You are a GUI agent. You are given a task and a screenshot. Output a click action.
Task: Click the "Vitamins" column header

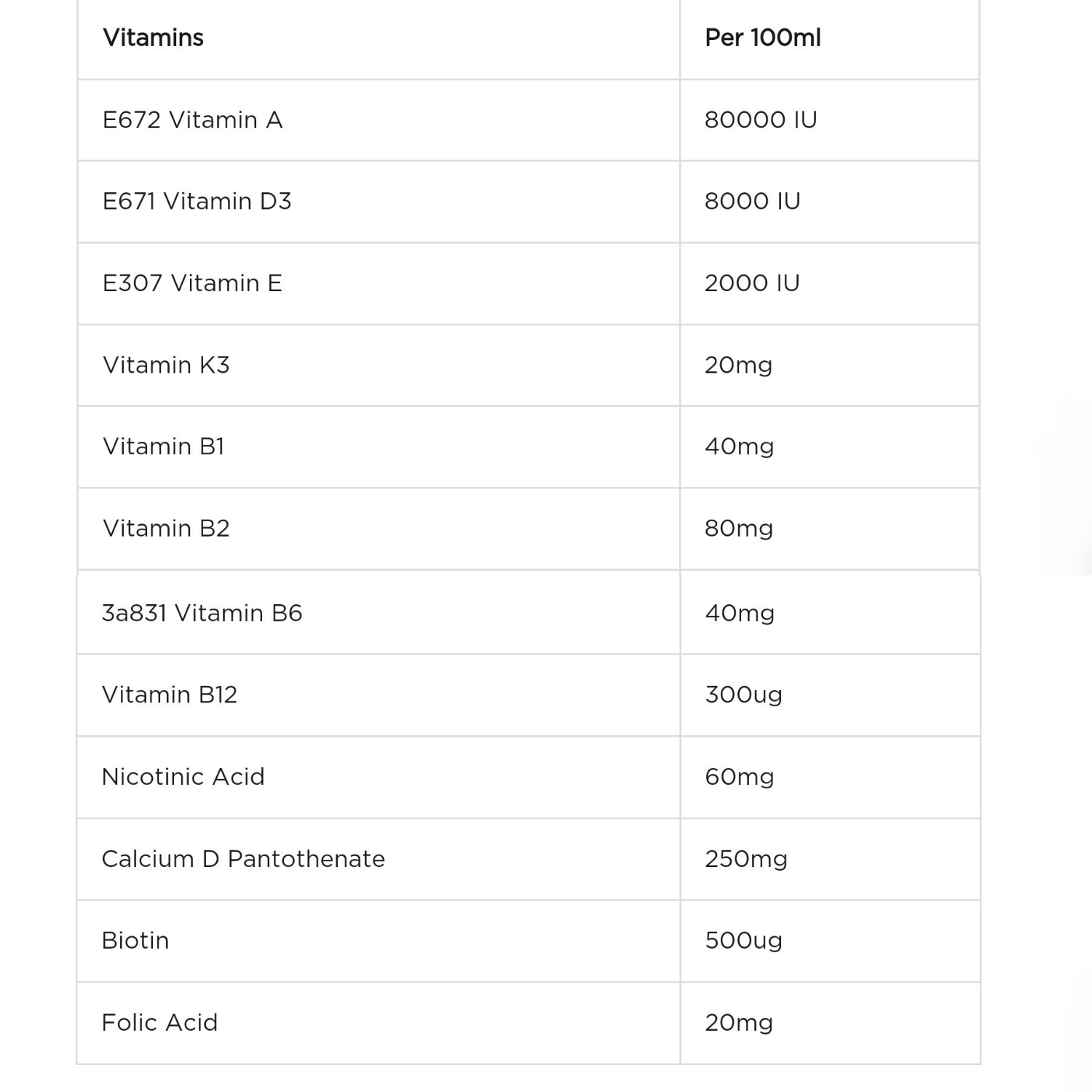(154, 38)
